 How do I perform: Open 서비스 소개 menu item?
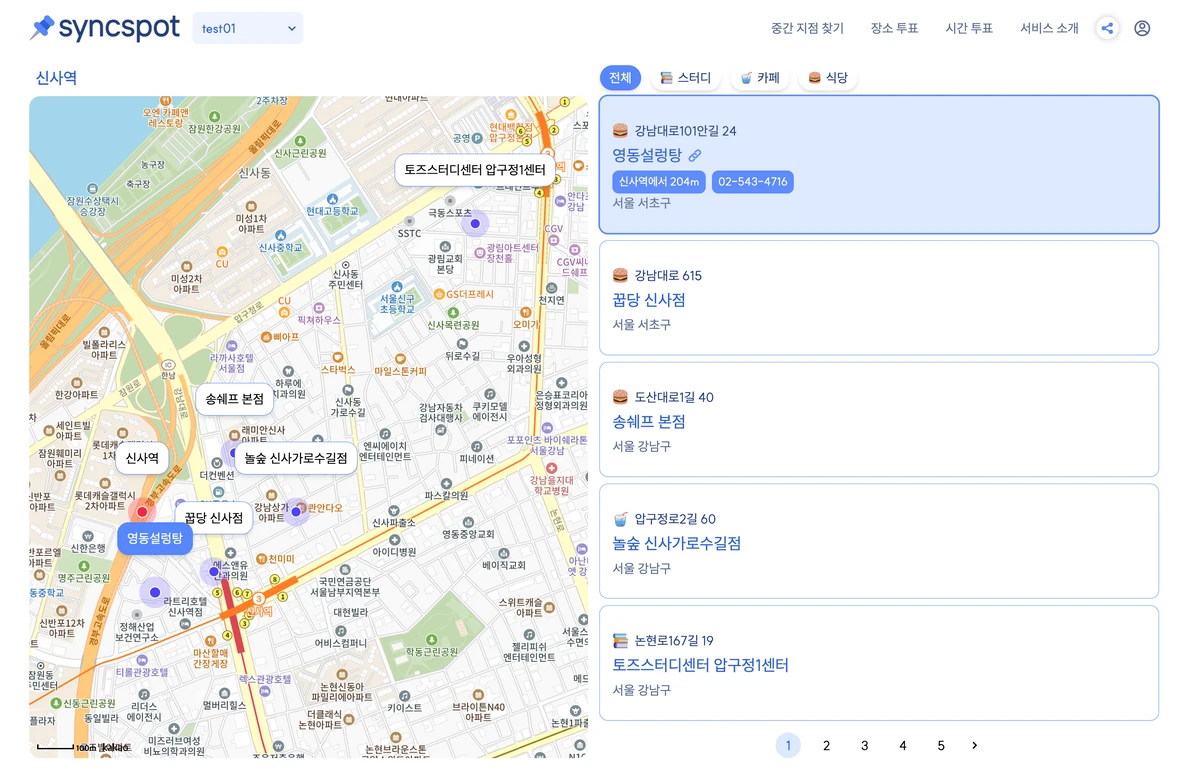[1049, 28]
